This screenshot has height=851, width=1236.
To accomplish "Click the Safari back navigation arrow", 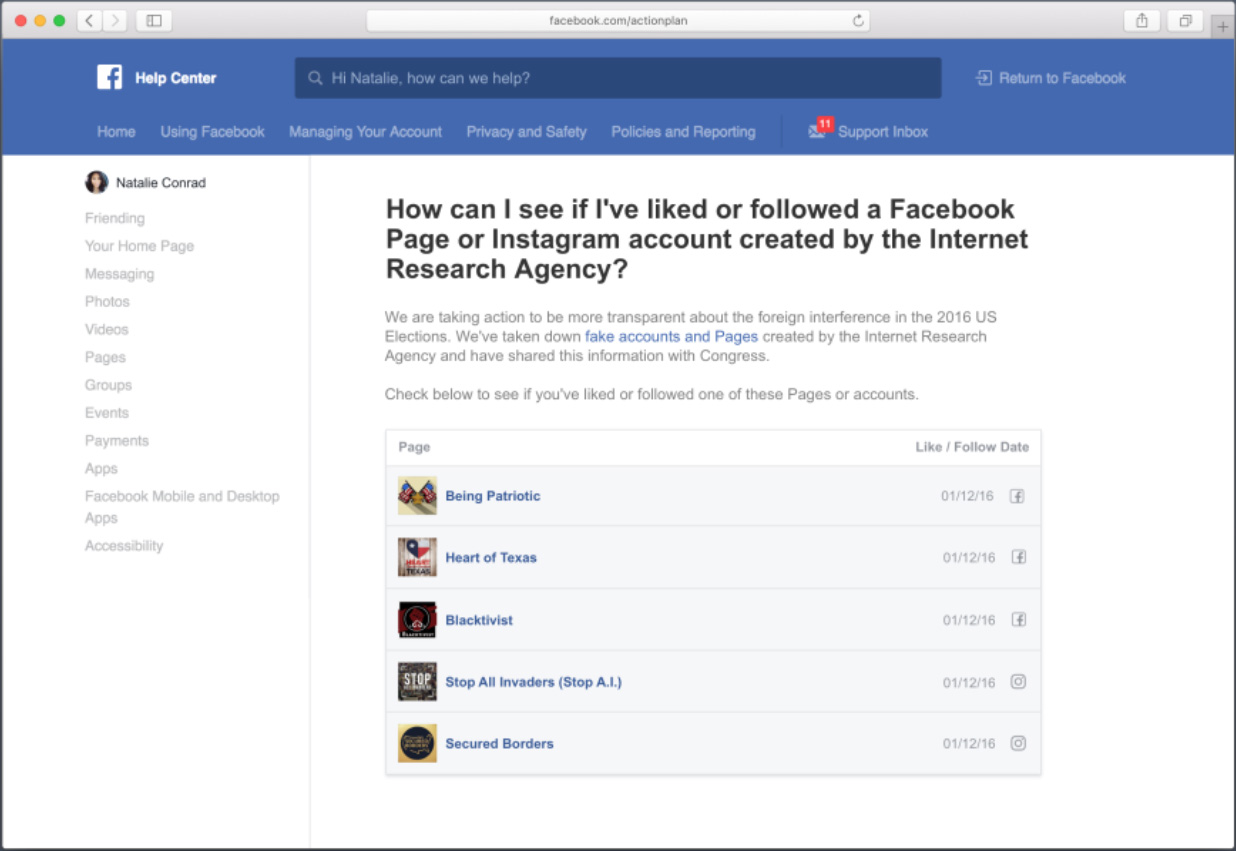I will tap(89, 20).
